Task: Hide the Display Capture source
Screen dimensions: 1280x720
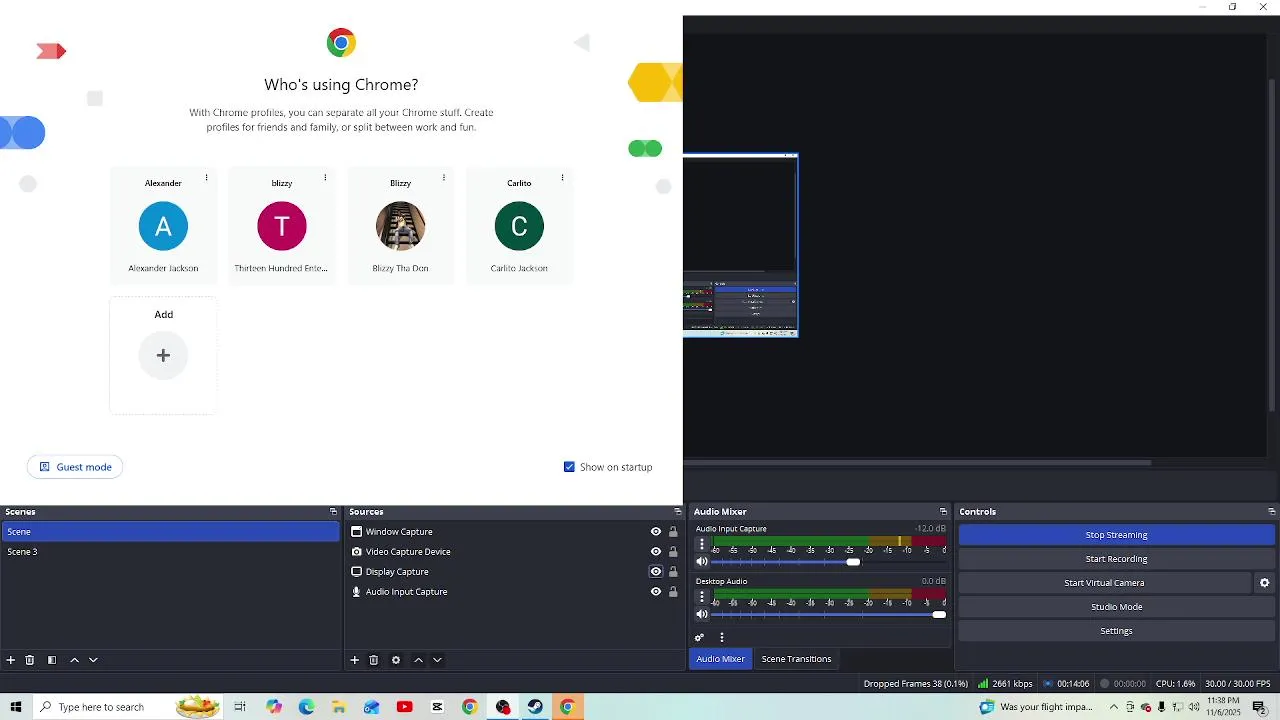Action: coord(656,572)
